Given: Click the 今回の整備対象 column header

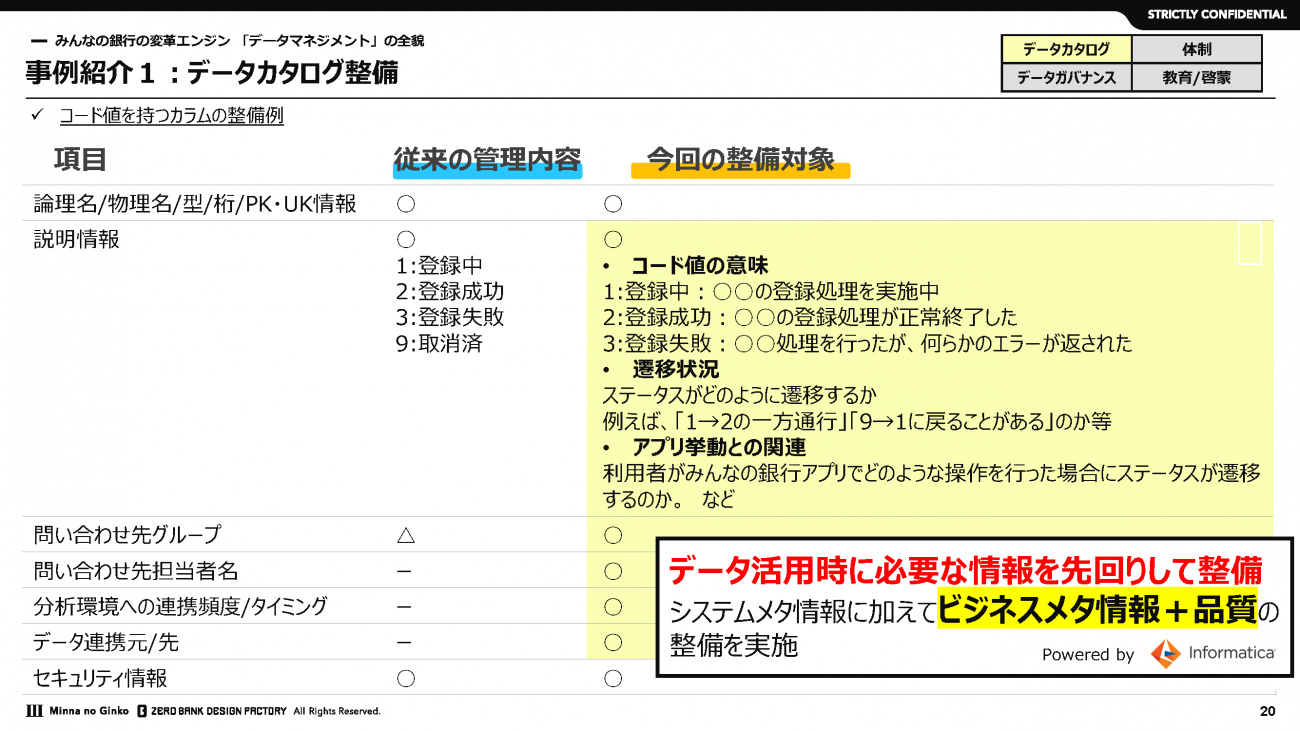Looking at the screenshot, I should click(740, 160).
